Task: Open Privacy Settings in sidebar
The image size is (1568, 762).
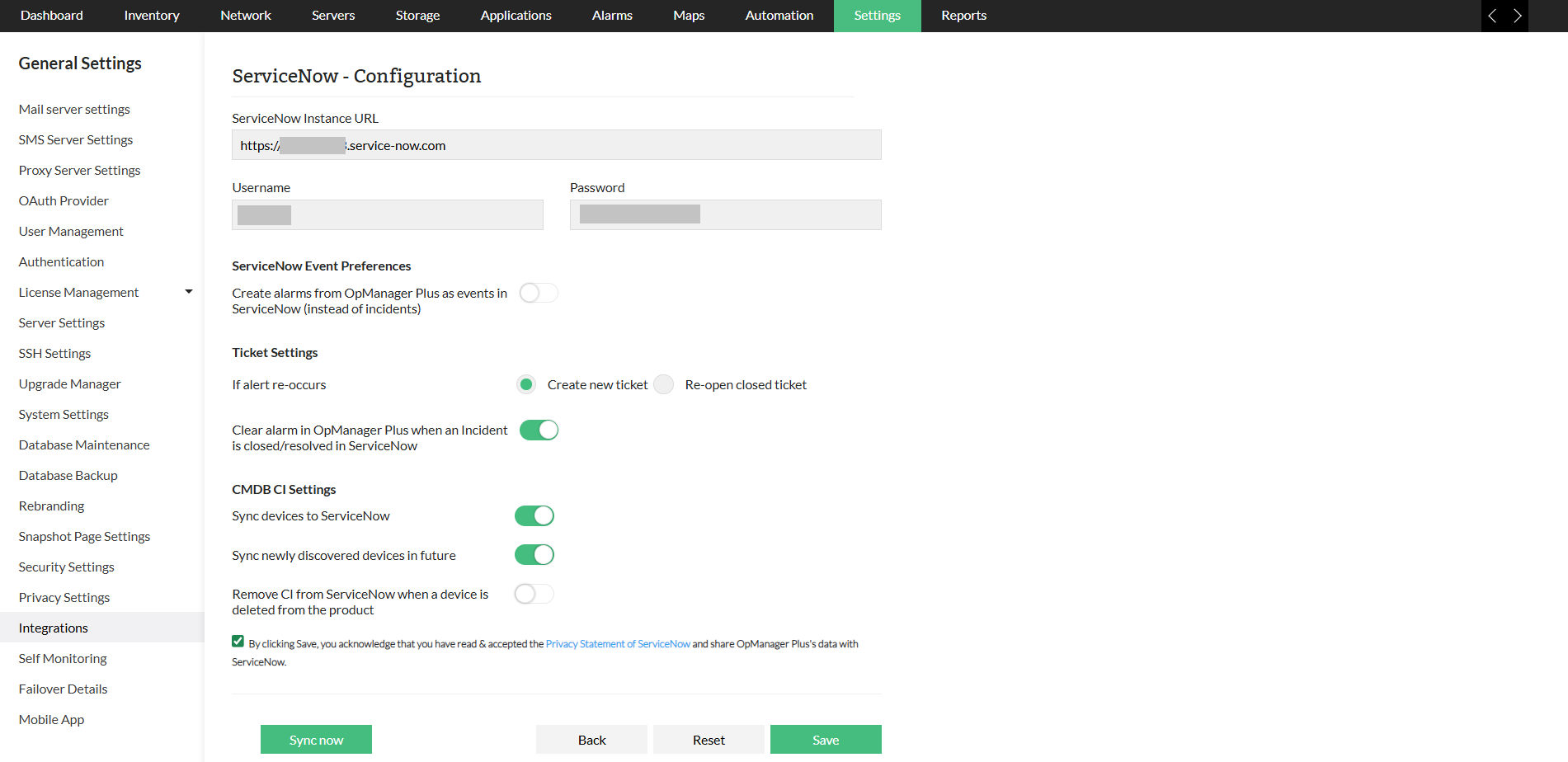Action: 64,597
